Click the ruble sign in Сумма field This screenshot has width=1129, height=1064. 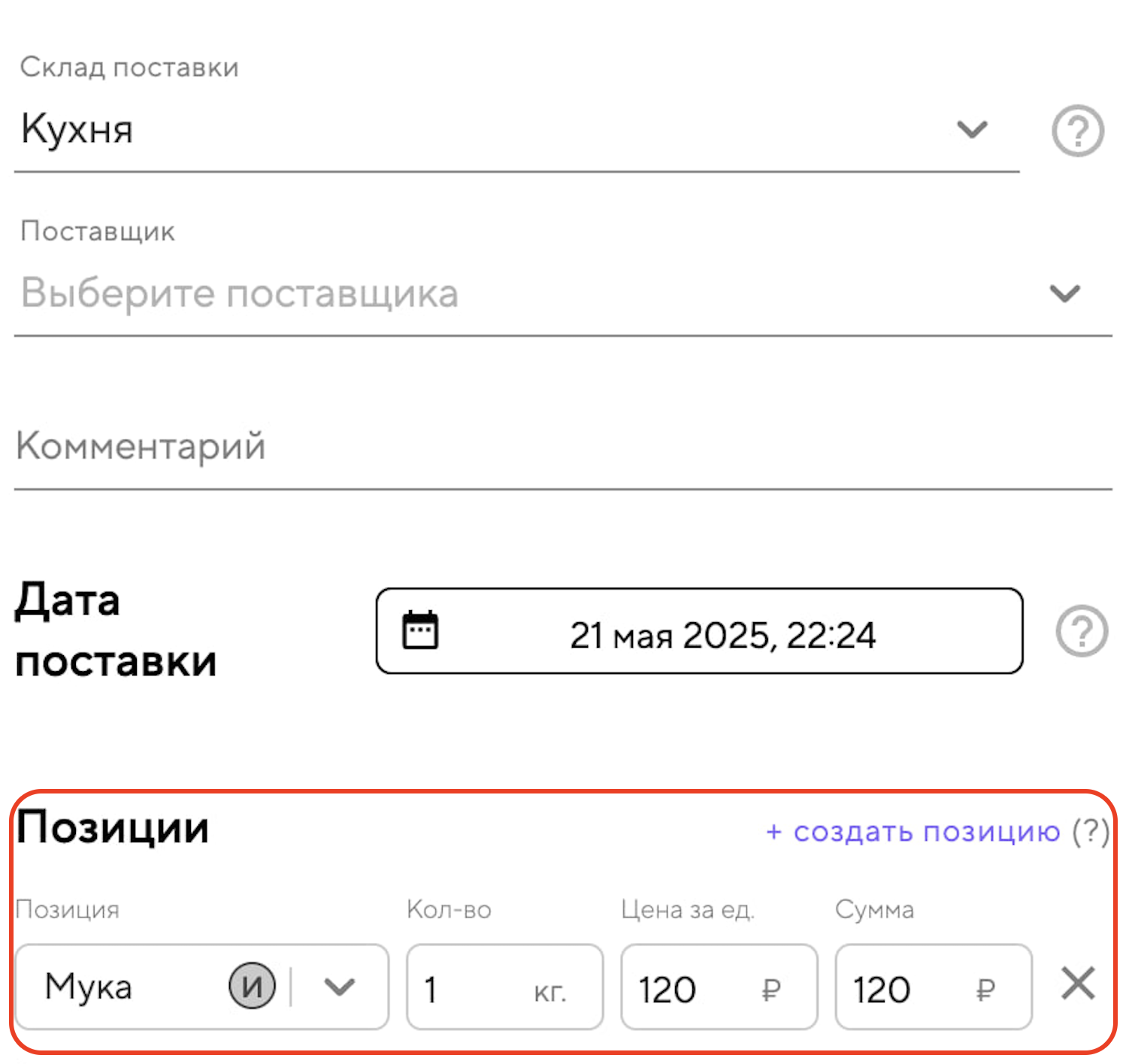(x=985, y=989)
